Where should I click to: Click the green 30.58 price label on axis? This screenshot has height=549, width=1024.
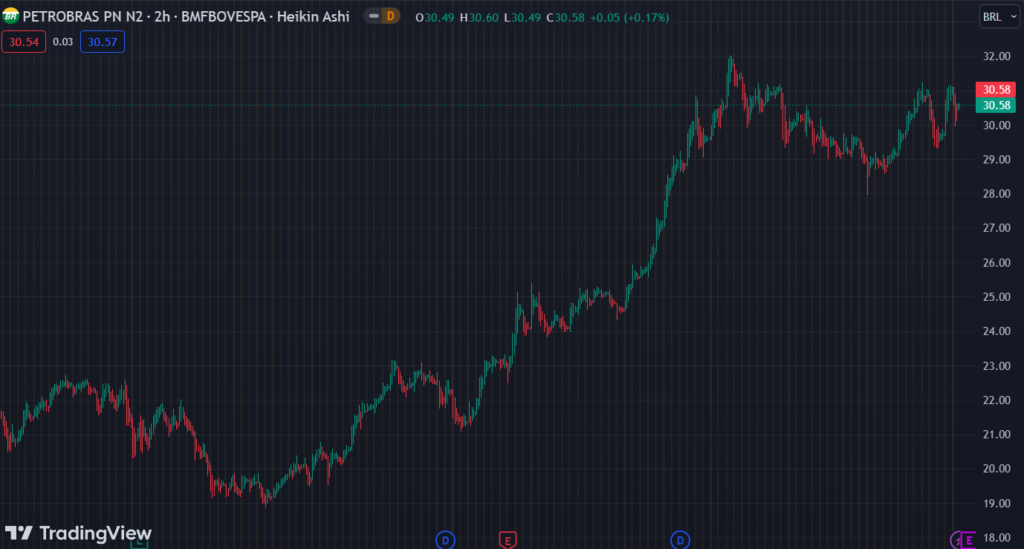tap(996, 105)
